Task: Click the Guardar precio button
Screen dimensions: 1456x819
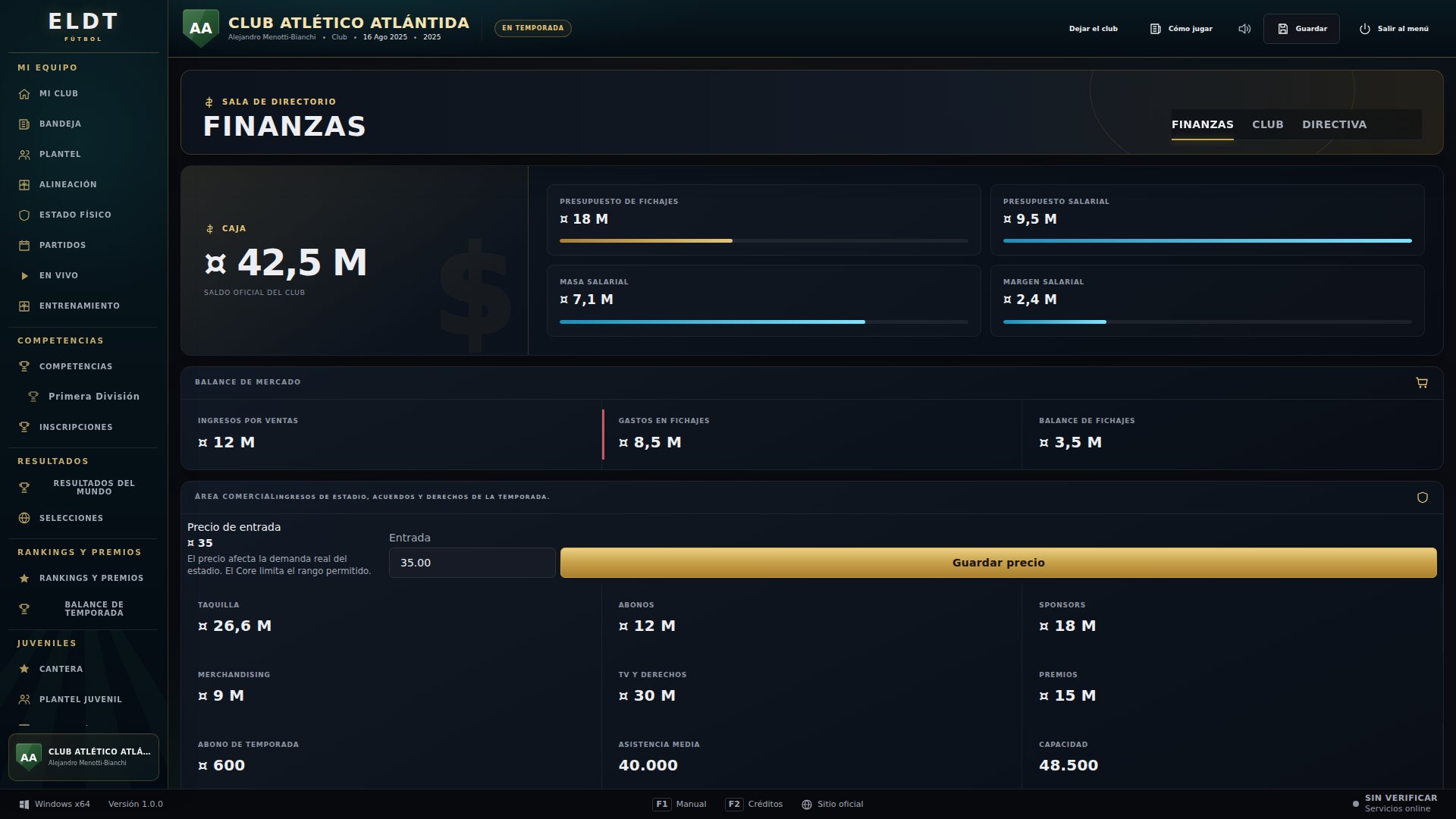Action: tap(998, 563)
